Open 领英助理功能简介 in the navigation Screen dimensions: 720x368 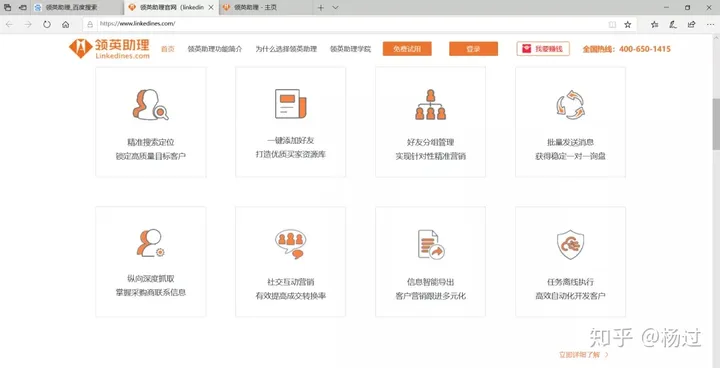point(215,49)
